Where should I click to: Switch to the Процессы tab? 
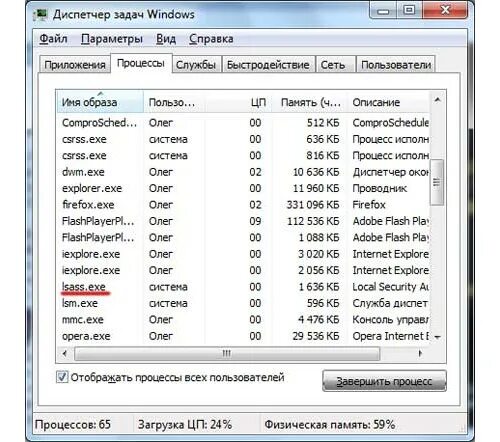coord(141,63)
